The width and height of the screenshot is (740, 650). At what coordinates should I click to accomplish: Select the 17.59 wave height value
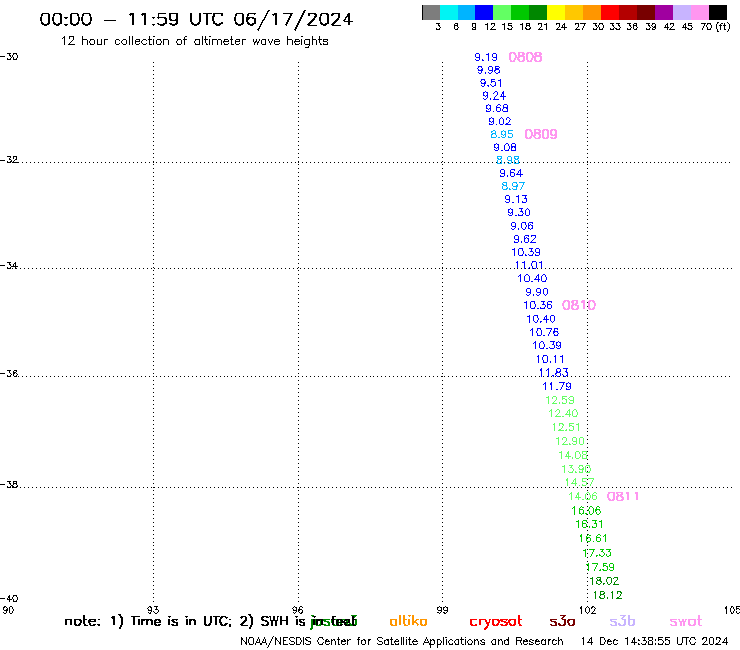click(x=600, y=567)
